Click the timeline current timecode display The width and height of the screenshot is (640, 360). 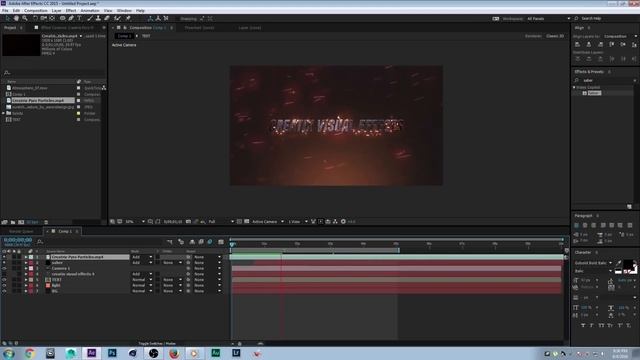click(18, 240)
